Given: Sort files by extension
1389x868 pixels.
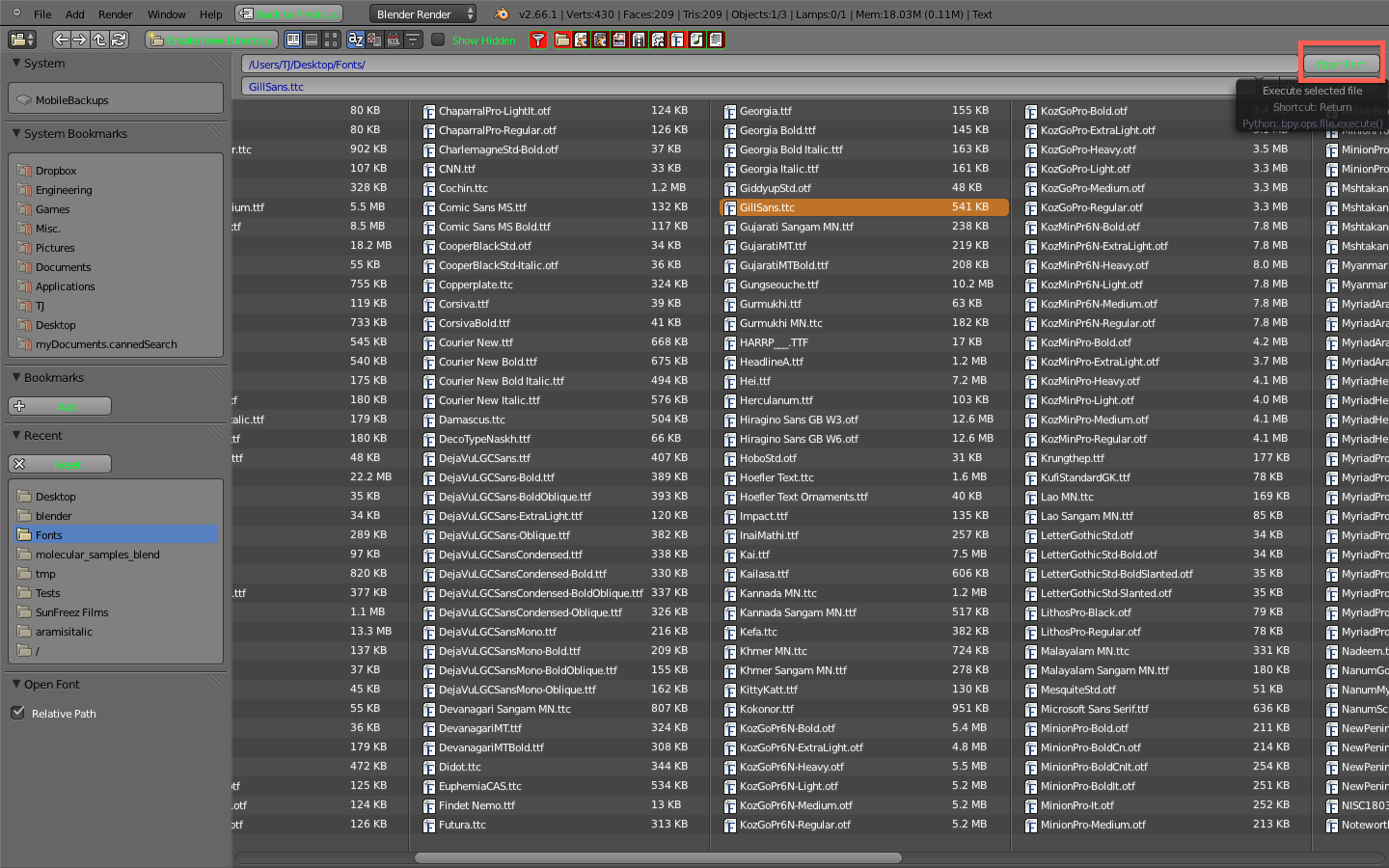Looking at the screenshot, I should tap(374, 40).
